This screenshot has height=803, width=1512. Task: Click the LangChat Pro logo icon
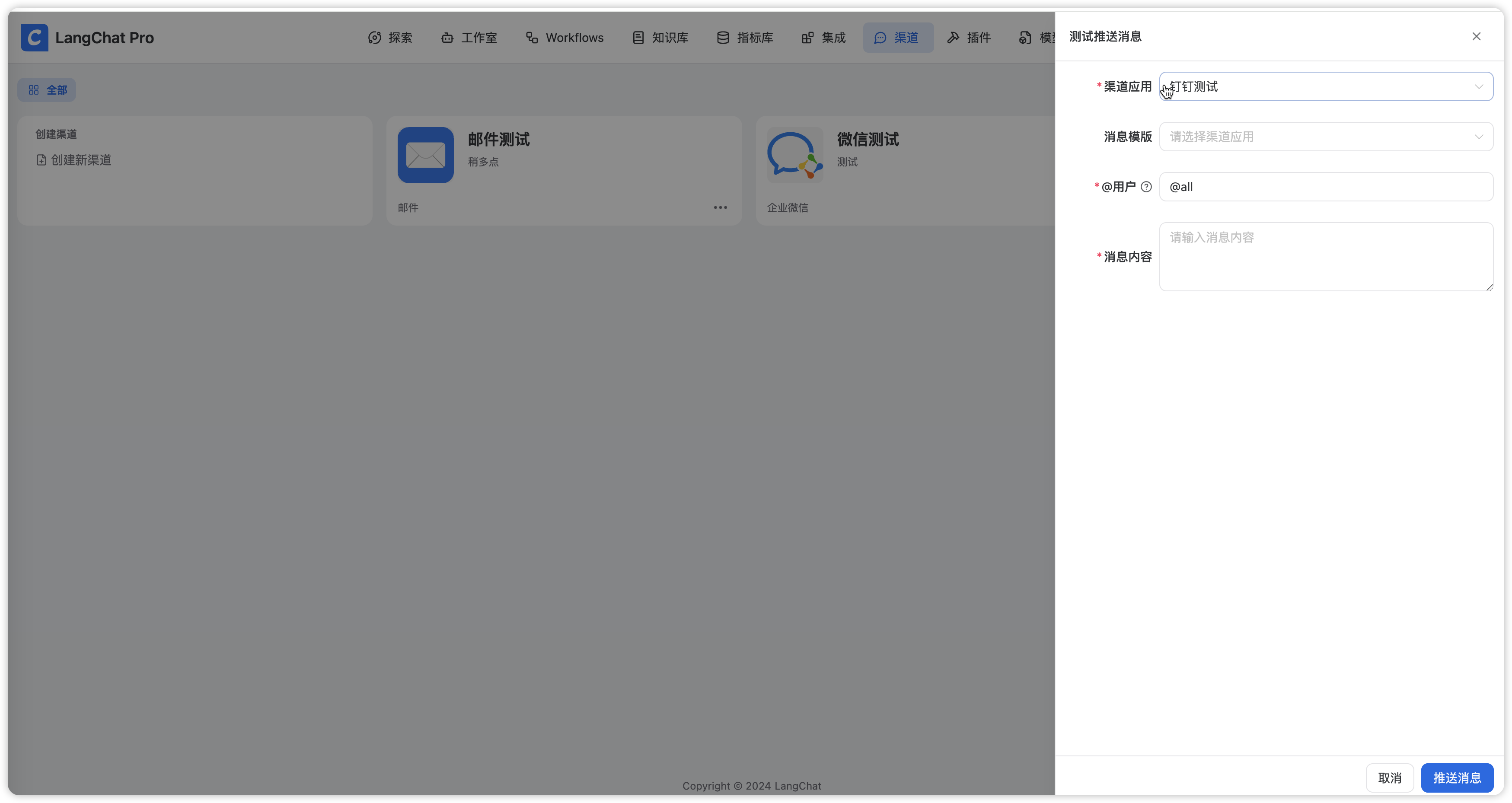34,38
